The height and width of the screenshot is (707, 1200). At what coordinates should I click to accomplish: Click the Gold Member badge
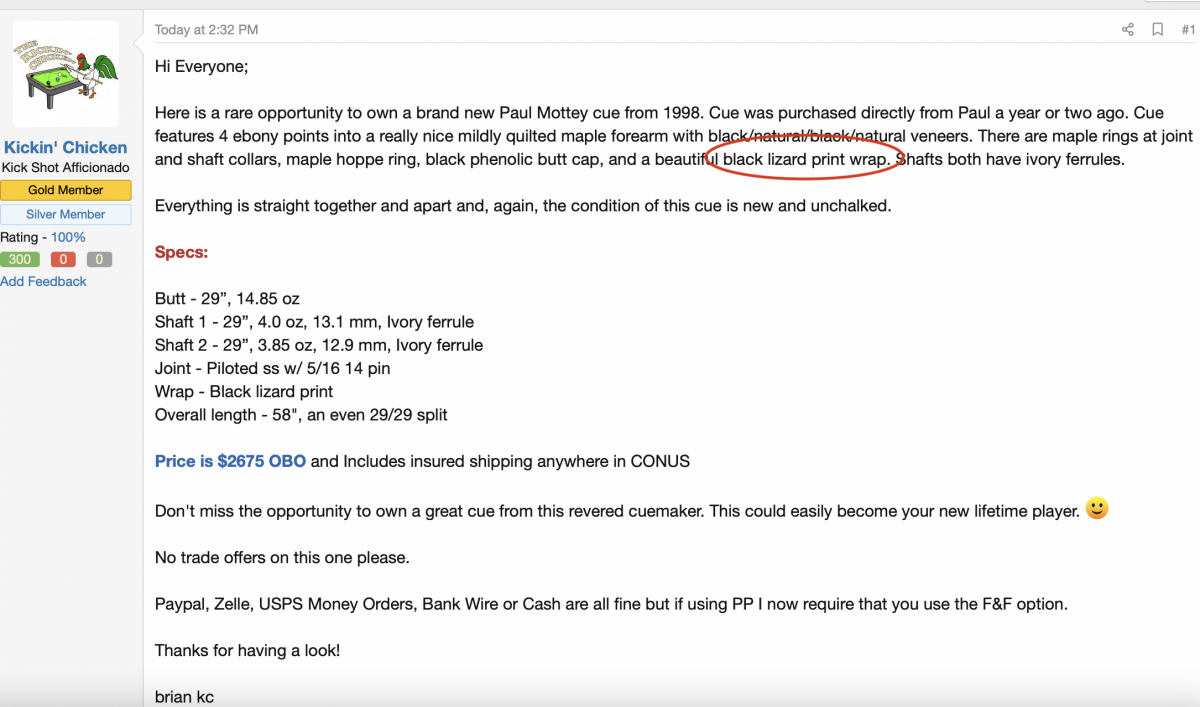point(66,190)
